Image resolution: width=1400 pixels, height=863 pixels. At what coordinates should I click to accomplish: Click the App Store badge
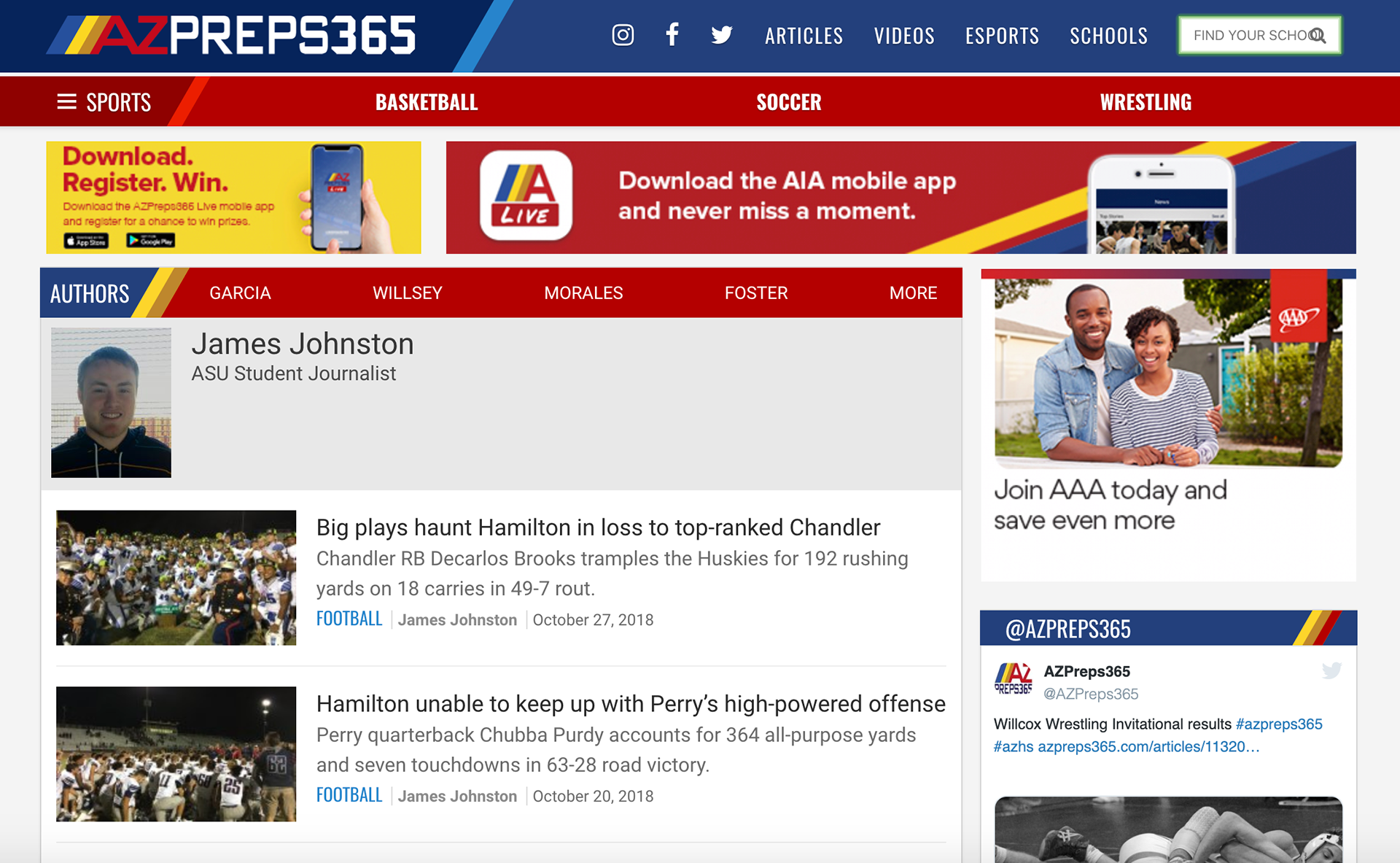86,241
